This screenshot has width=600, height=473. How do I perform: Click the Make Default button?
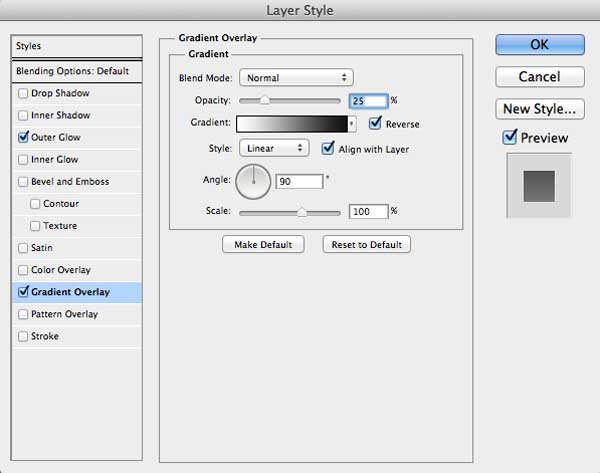[263, 245]
